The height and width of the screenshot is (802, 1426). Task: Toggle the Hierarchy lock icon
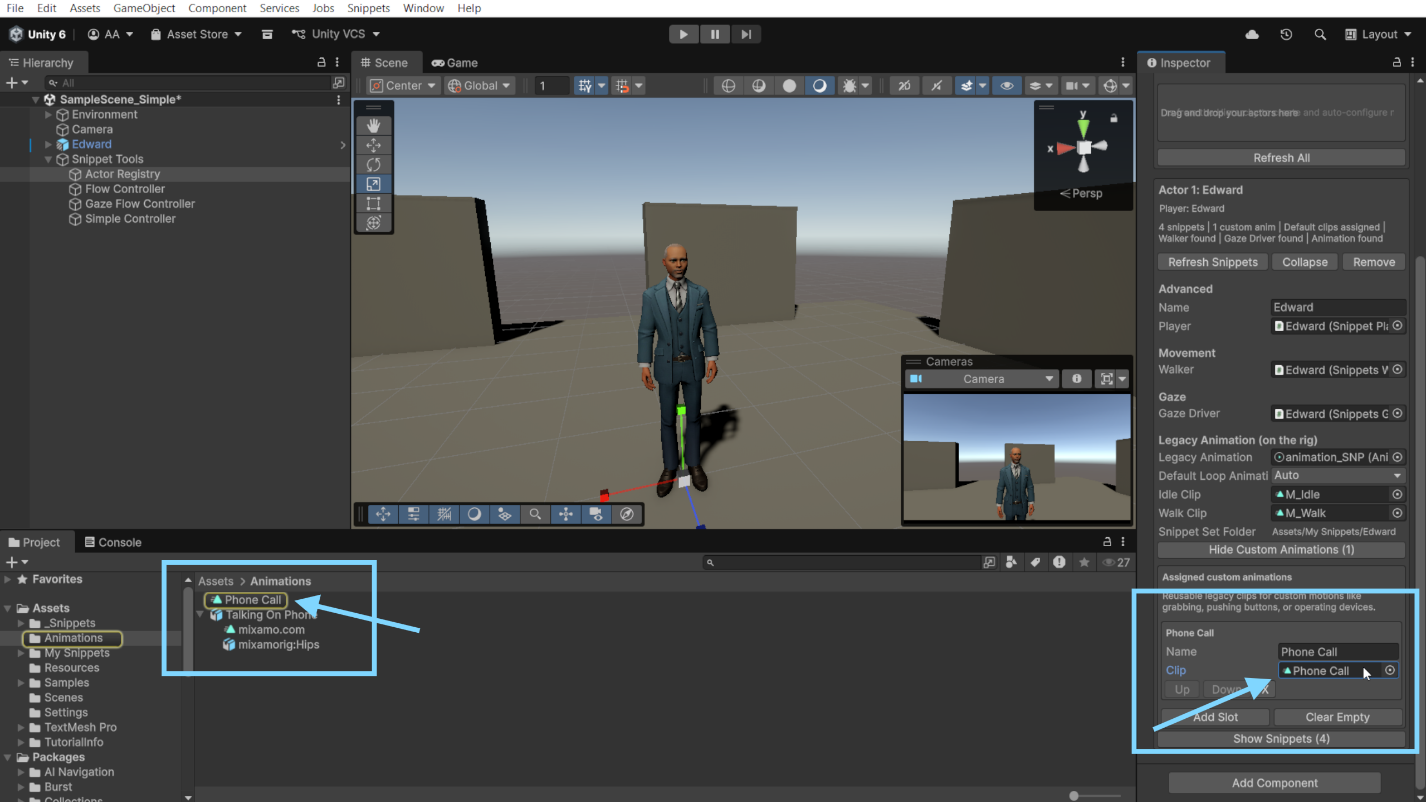pos(321,63)
